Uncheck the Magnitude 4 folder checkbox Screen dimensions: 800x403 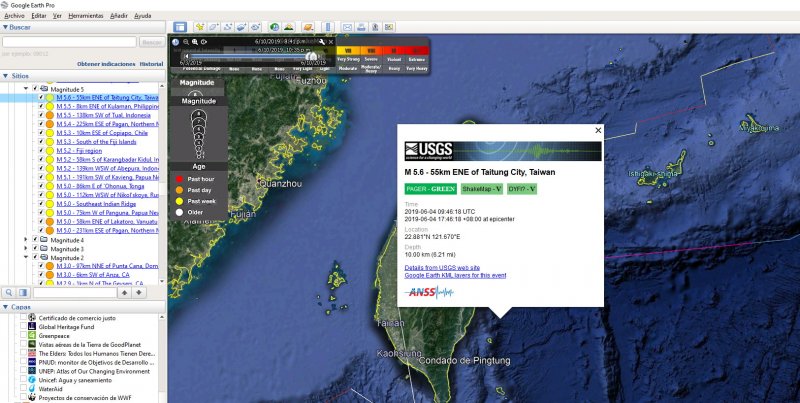click(35, 240)
